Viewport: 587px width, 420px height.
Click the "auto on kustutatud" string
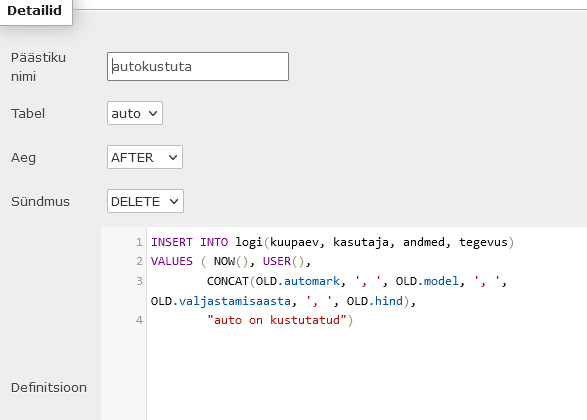277,320
